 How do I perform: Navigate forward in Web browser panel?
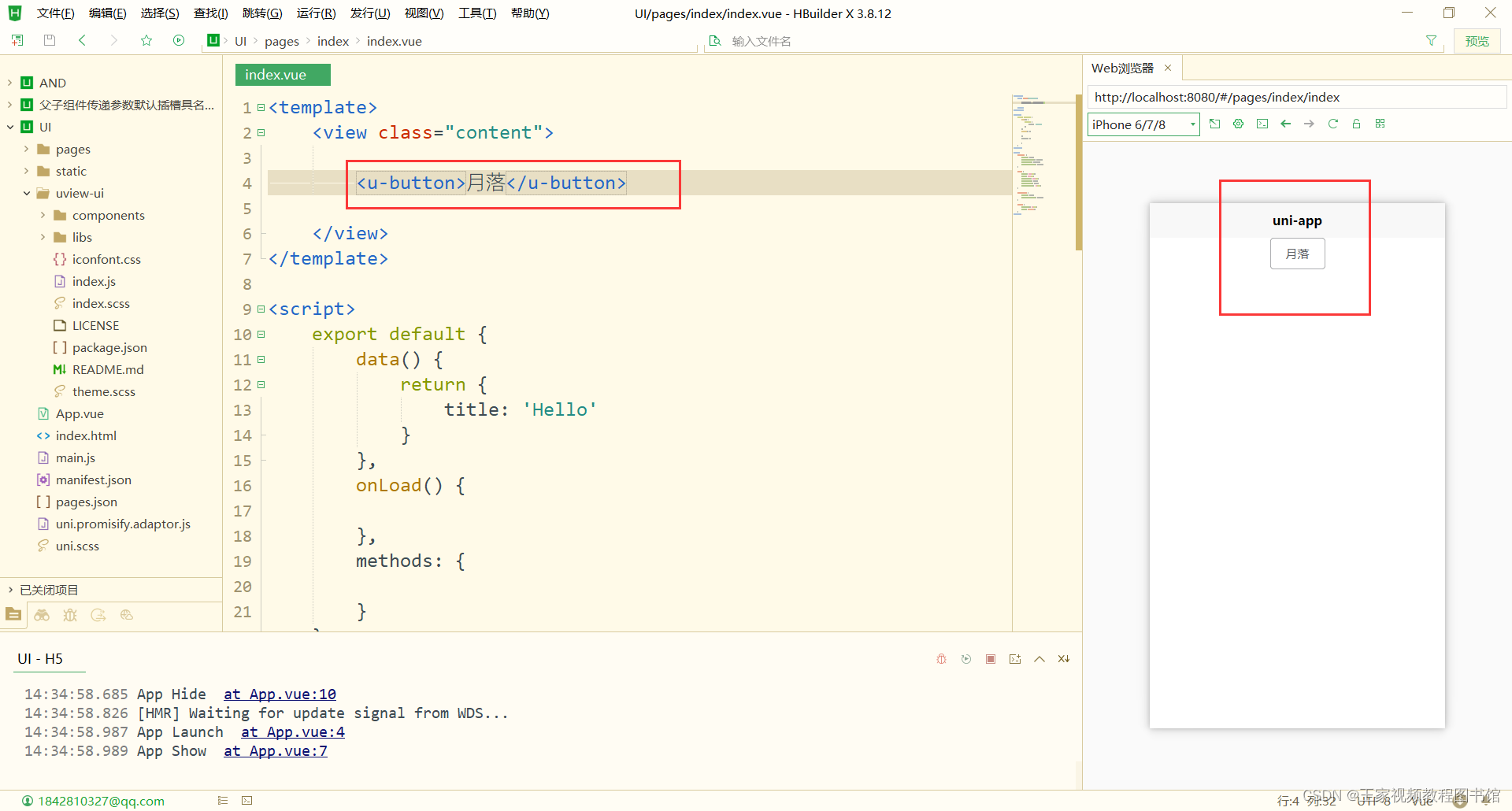[x=1309, y=124]
